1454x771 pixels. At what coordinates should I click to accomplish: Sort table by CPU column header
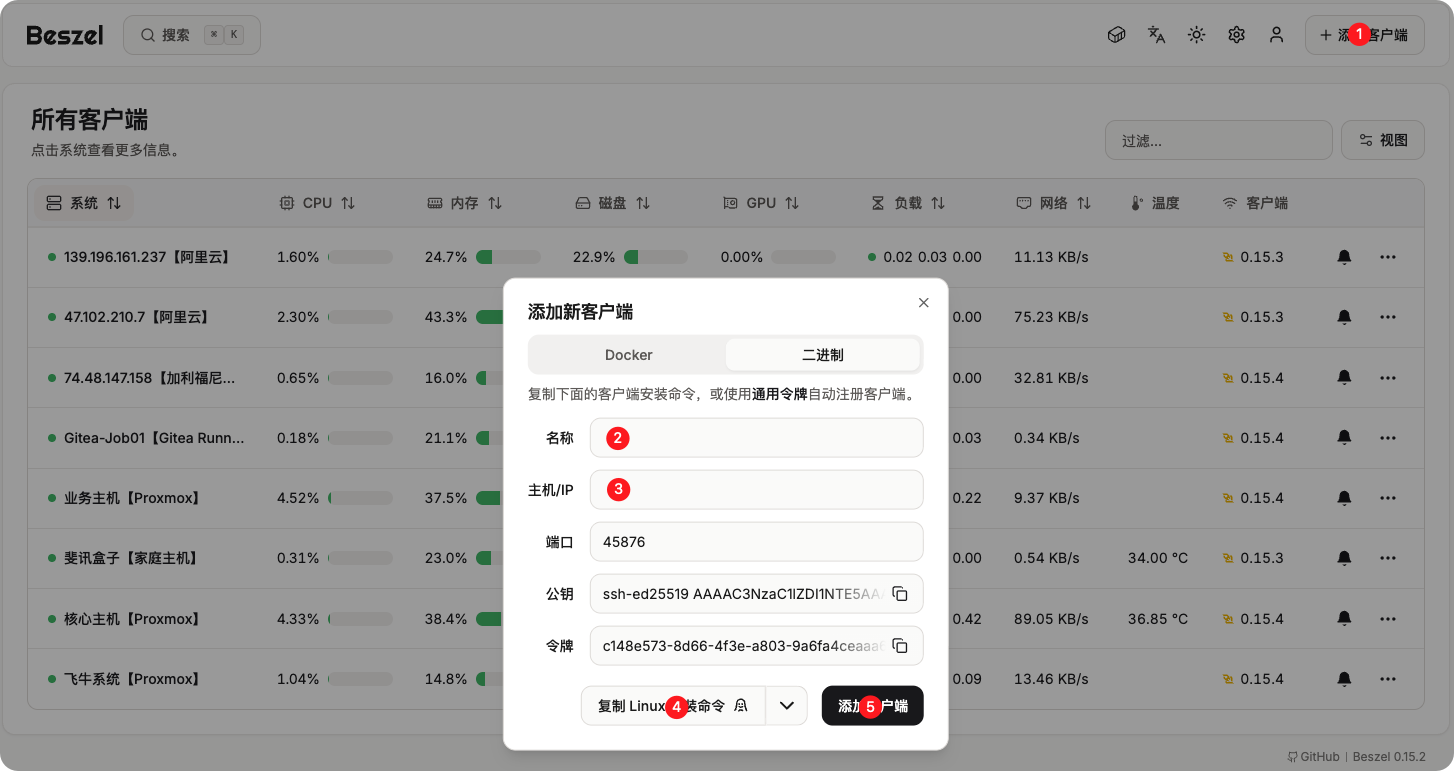coord(318,203)
